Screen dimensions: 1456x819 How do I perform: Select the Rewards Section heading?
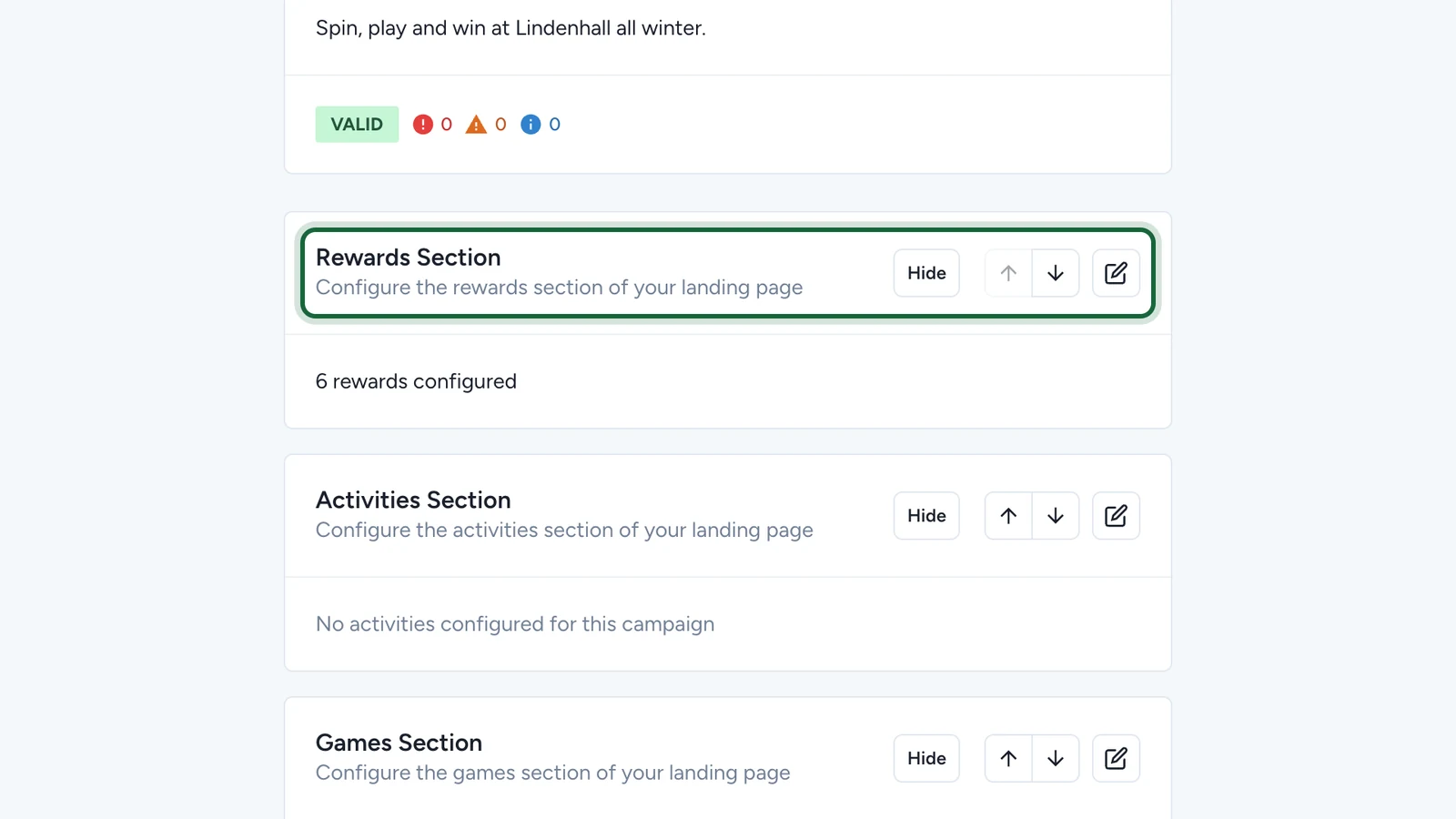409,258
